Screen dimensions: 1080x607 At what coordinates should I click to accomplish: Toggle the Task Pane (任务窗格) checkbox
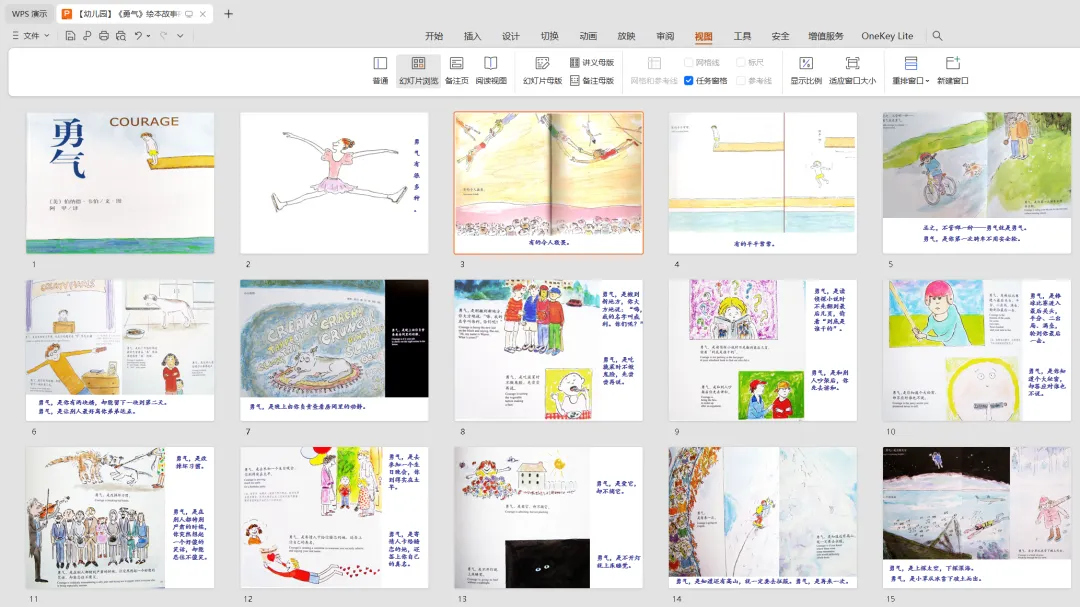coord(706,81)
